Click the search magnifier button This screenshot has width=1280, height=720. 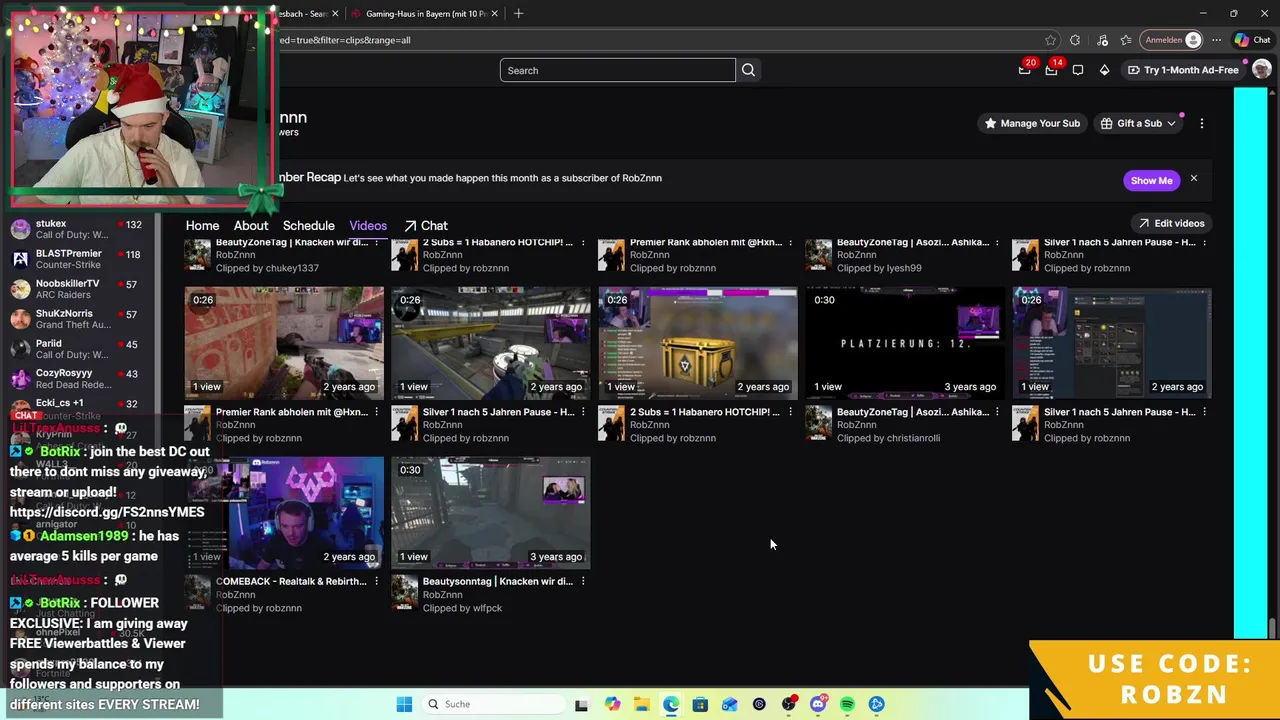tap(748, 70)
